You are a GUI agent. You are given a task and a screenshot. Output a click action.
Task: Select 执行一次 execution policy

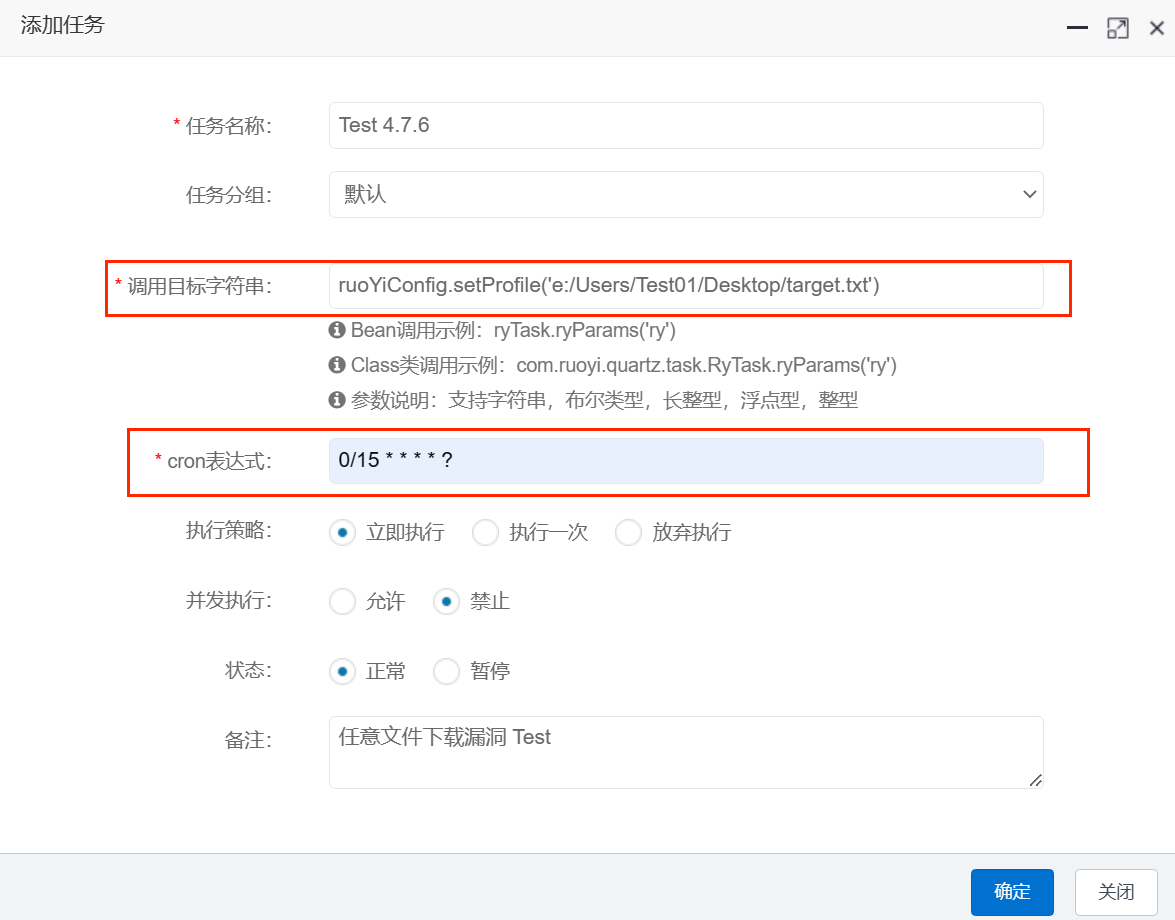[486, 533]
